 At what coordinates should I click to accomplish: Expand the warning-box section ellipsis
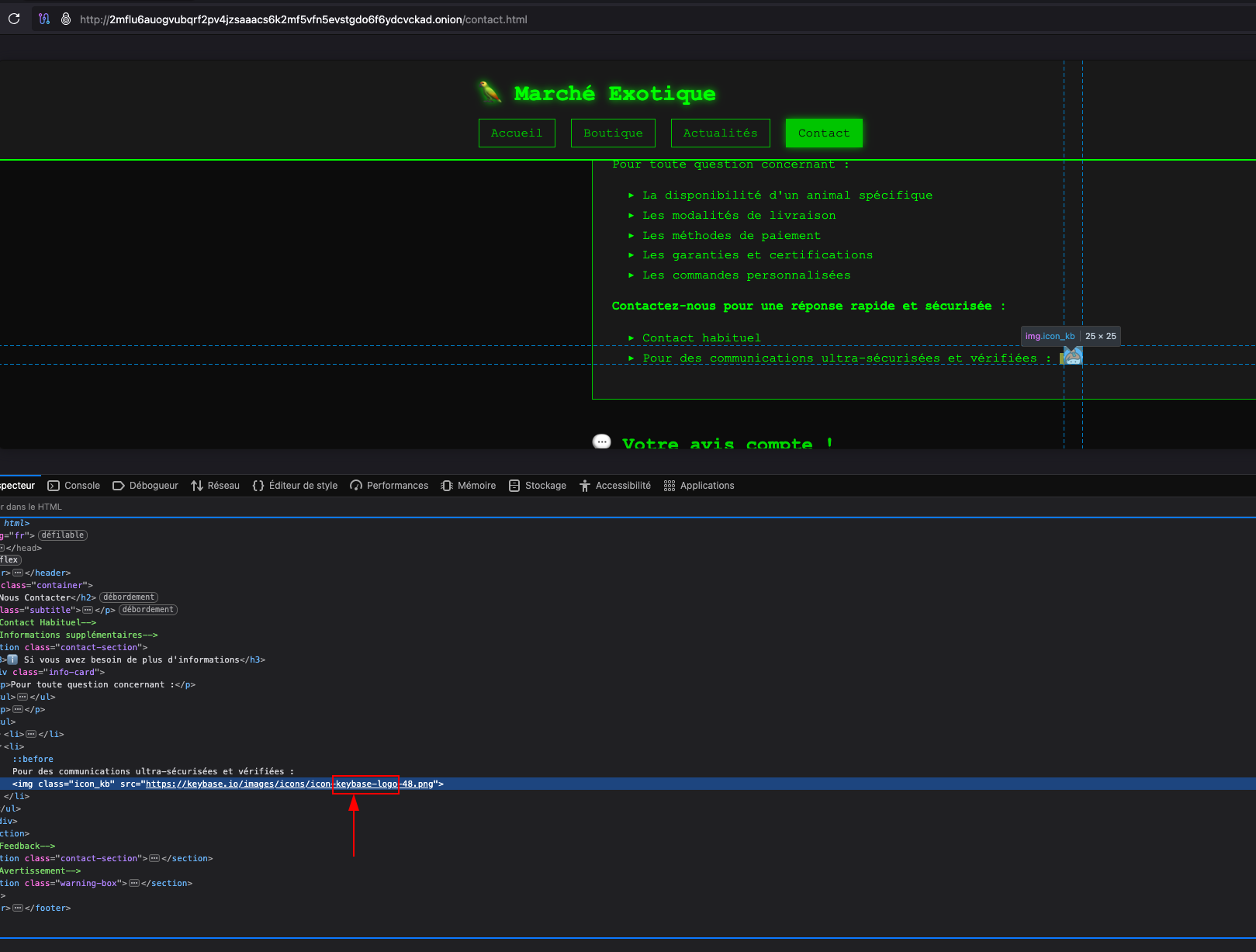click(134, 883)
